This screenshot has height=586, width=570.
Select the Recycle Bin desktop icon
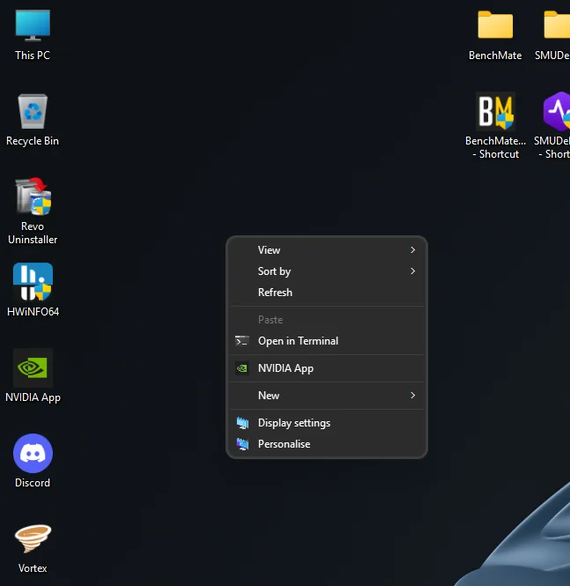tap(33, 111)
